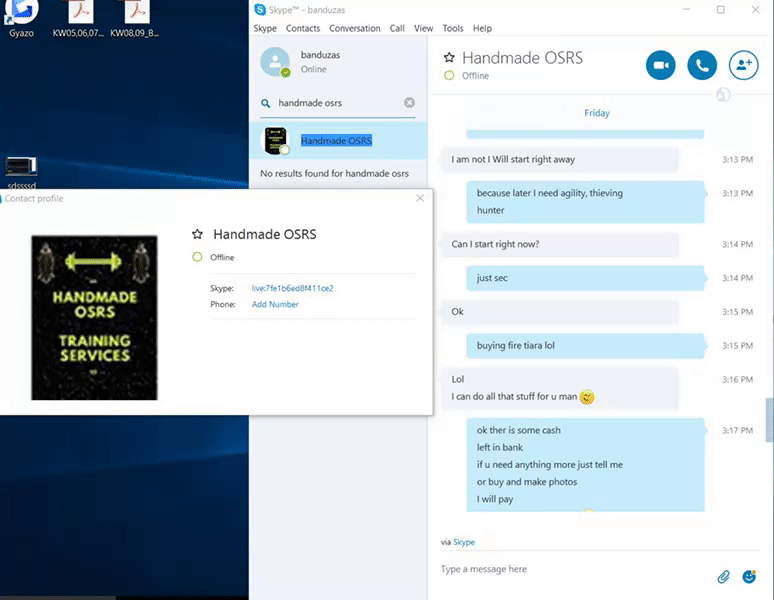774x600 pixels.
Task: Open the View menu
Action: click(424, 29)
